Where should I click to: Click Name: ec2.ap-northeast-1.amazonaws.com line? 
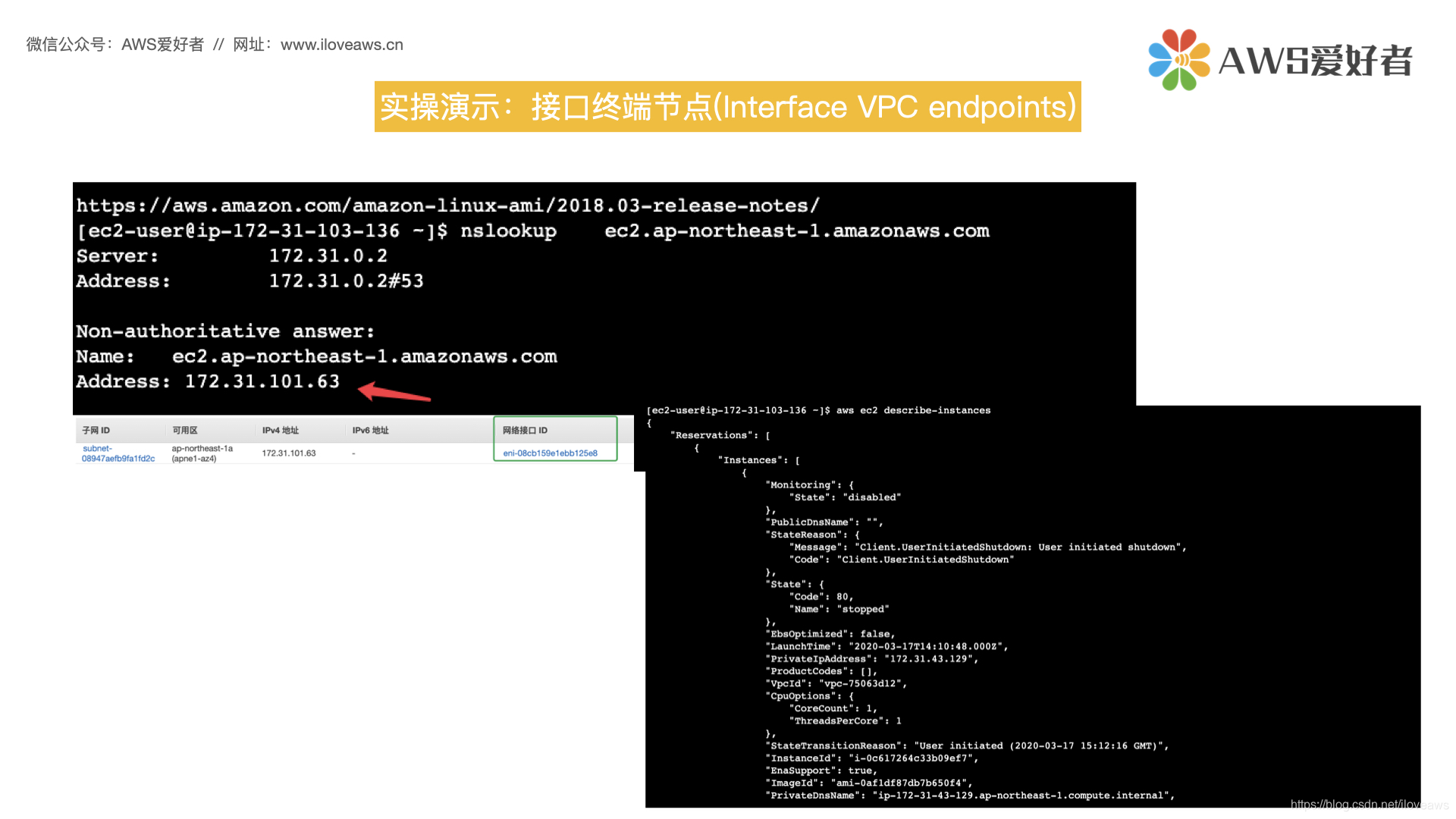316,356
